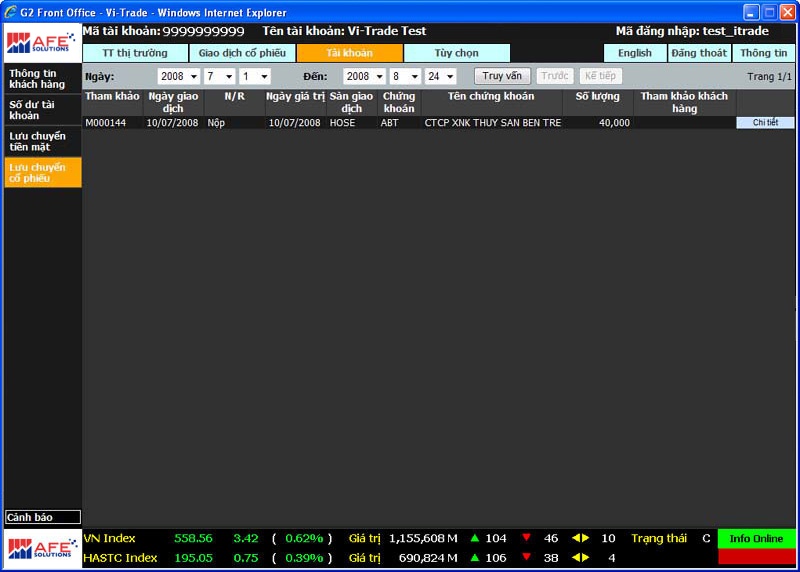Click the VN Index value 558.56
The width and height of the screenshot is (800, 572).
(x=193, y=538)
